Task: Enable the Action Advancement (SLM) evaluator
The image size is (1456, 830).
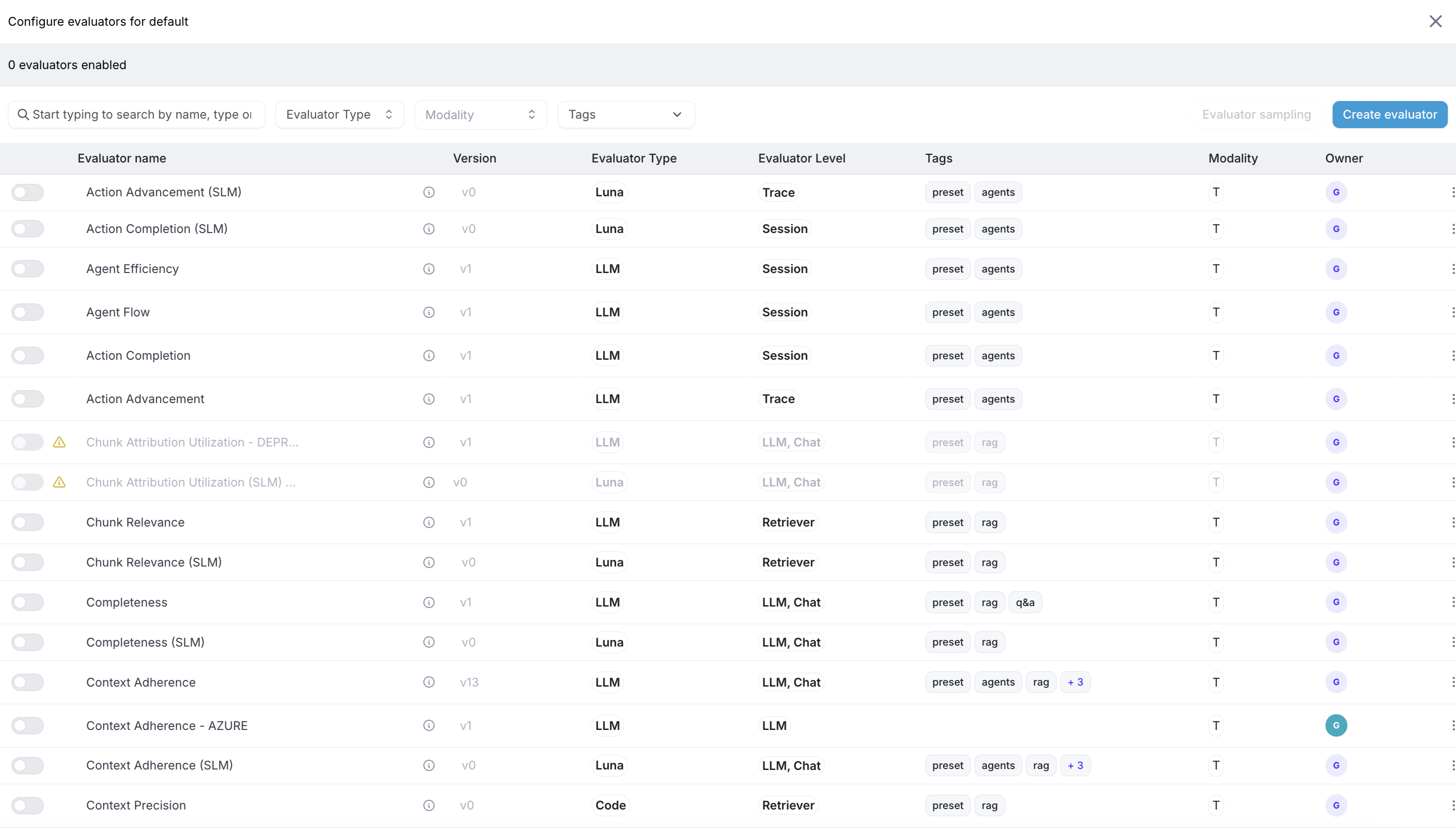Action: [27, 192]
